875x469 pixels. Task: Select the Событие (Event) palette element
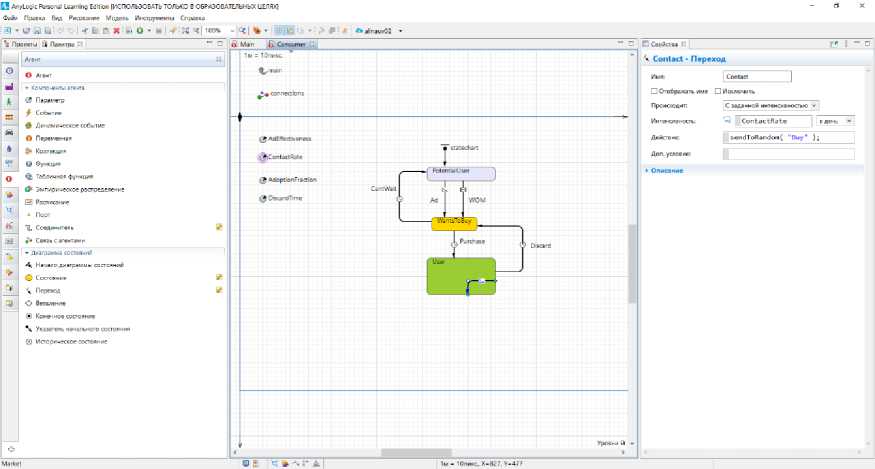(x=49, y=113)
